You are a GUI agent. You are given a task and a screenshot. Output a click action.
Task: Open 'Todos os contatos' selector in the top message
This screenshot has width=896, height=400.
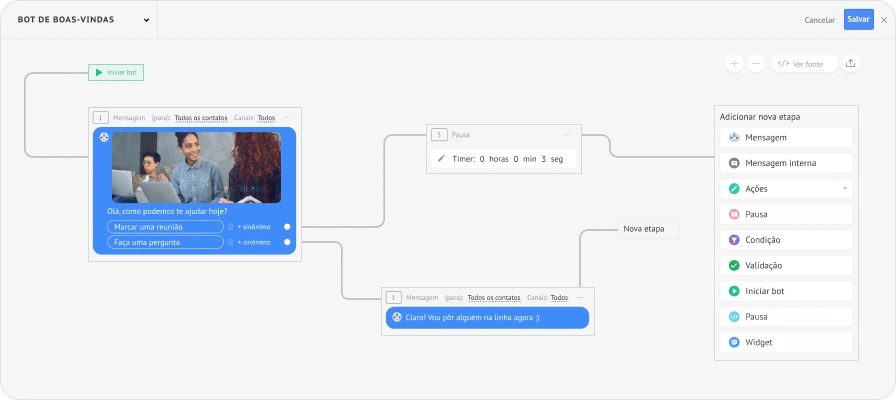click(200, 118)
